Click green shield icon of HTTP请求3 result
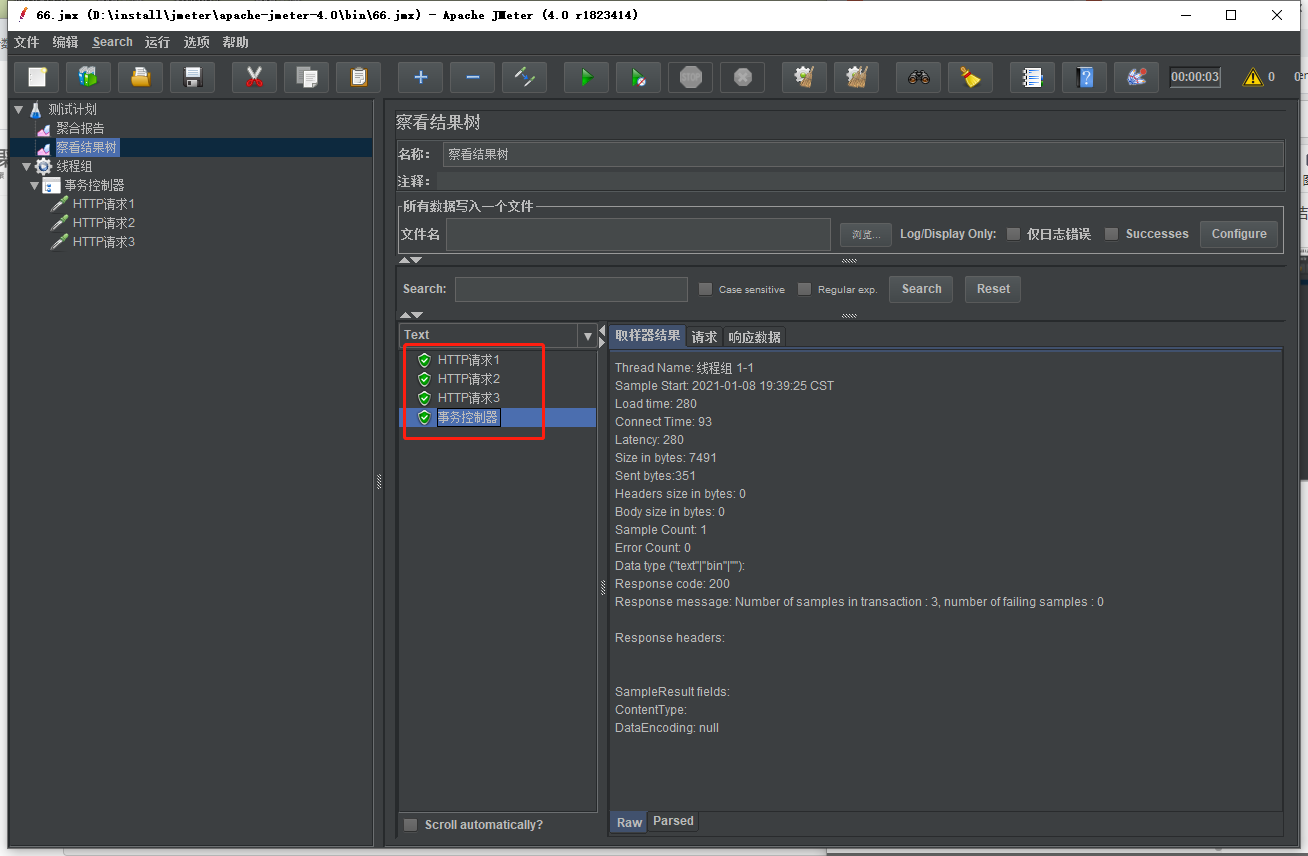Image resolution: width=1308 pixels, height=856 pixels. click(x=424, y=398)
